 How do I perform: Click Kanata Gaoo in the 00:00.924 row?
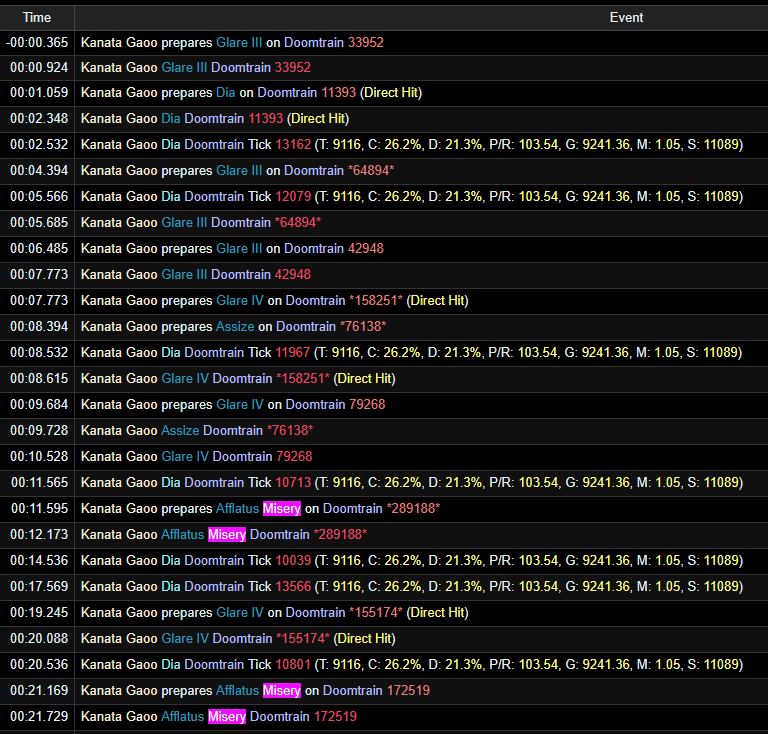(119, 68)
